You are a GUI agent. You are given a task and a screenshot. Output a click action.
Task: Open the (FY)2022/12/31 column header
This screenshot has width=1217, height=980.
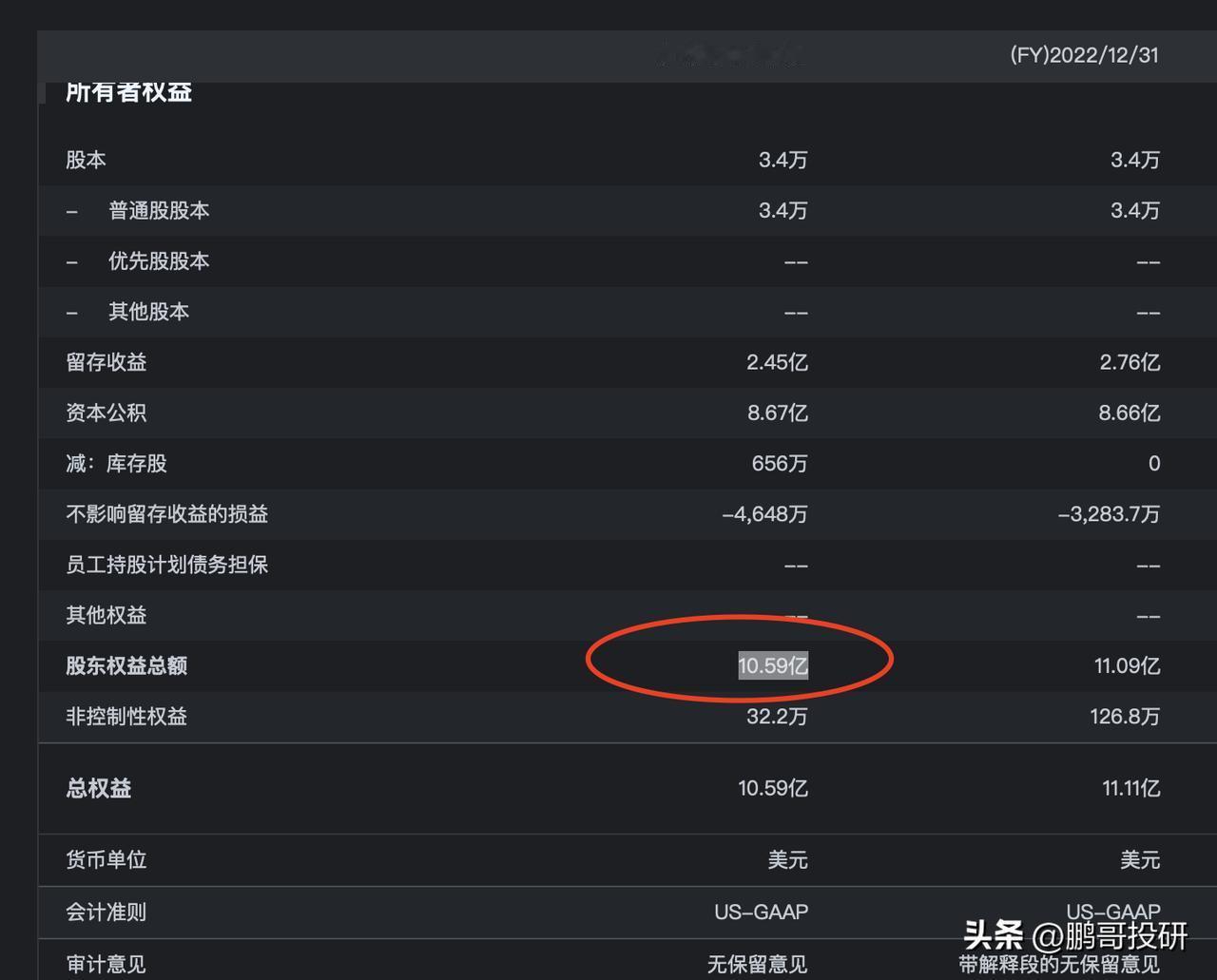click(1084, 55)
